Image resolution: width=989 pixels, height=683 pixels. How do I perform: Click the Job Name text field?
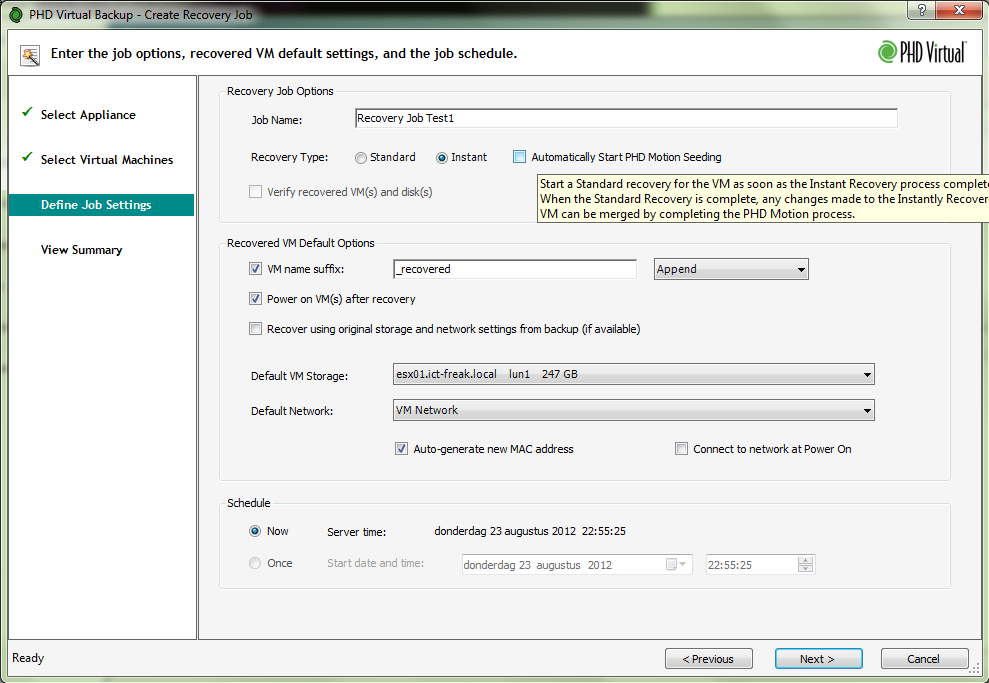click(626, 119)
